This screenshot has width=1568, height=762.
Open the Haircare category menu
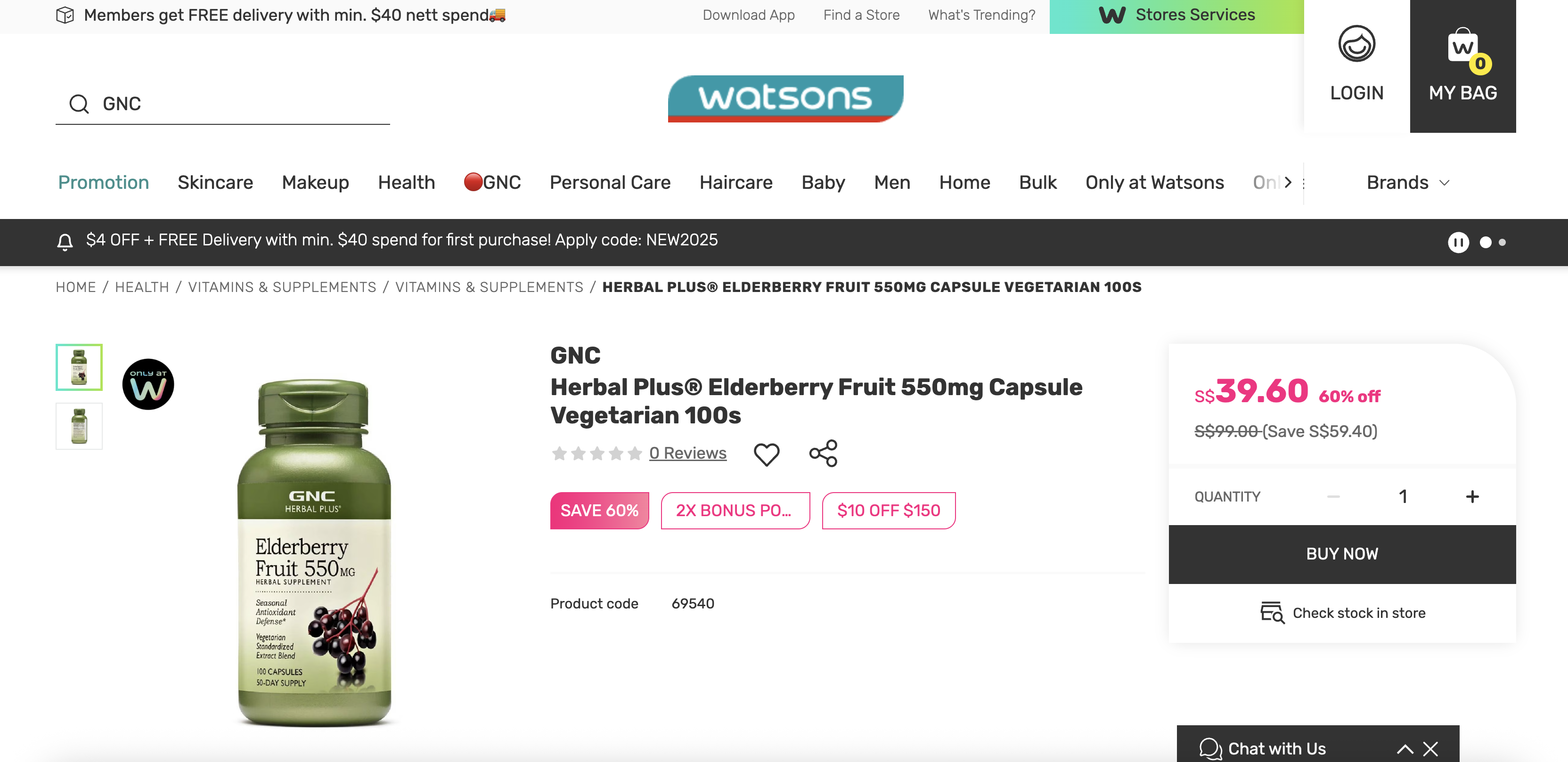pyautogui.click(x=736, y=183)
